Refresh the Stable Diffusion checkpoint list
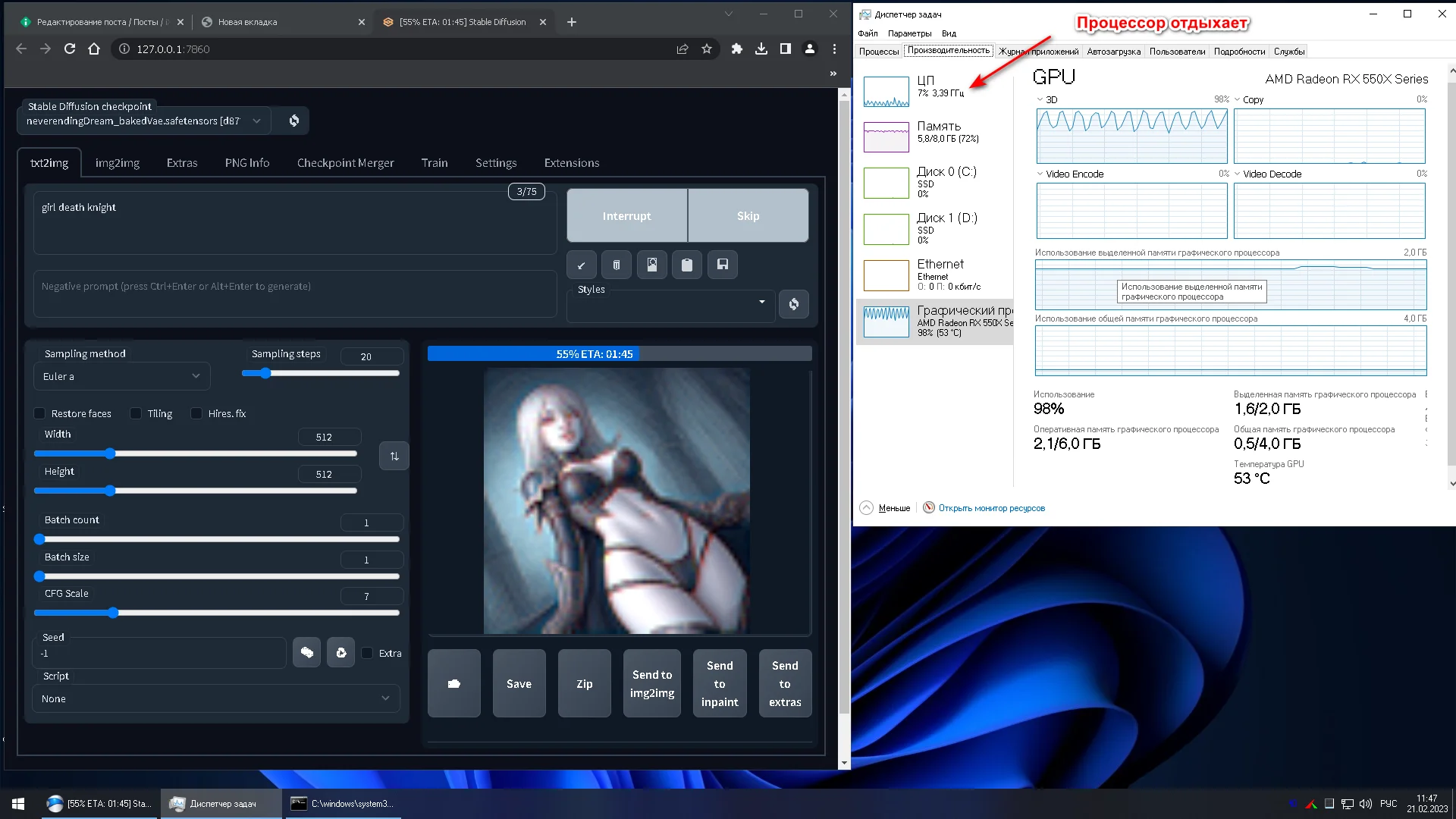Screen dimensions: 1456x819 click(294, 121)
